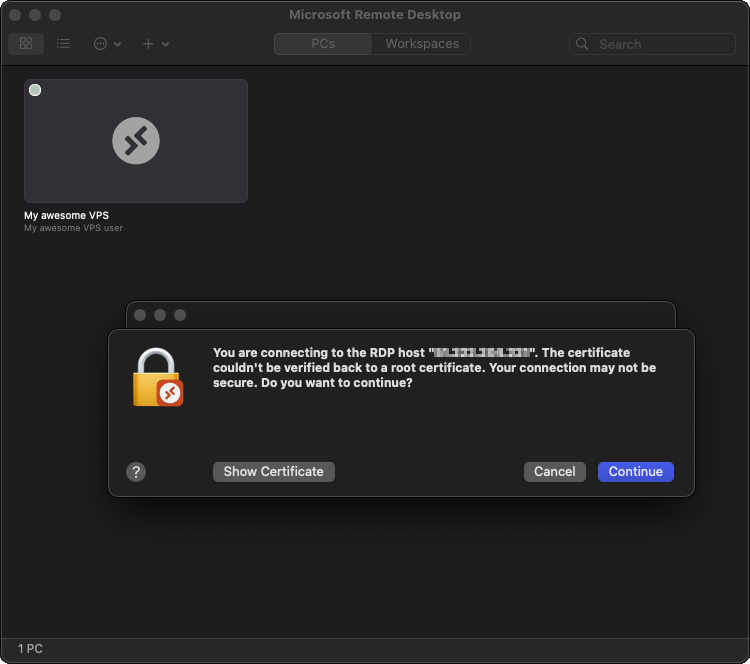Screen dimensions: 750x664
Task: Open help with the question mark button
Action: 137,472
